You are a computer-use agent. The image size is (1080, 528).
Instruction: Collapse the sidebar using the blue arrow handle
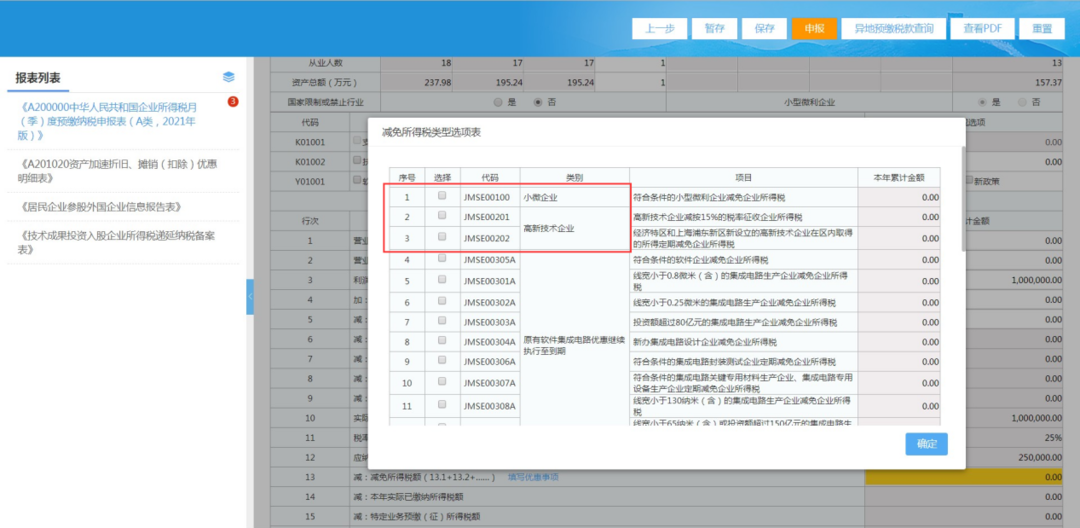[250, 297]
